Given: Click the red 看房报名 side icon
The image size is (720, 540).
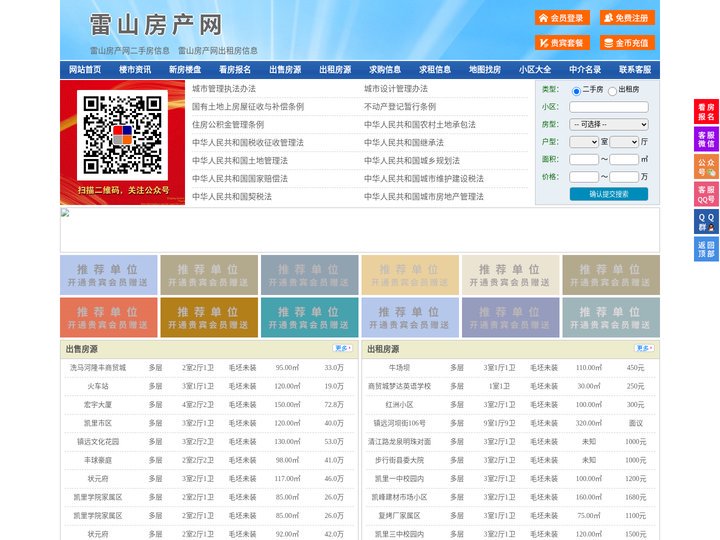Looking at the screenshot, I should point(706,112).
